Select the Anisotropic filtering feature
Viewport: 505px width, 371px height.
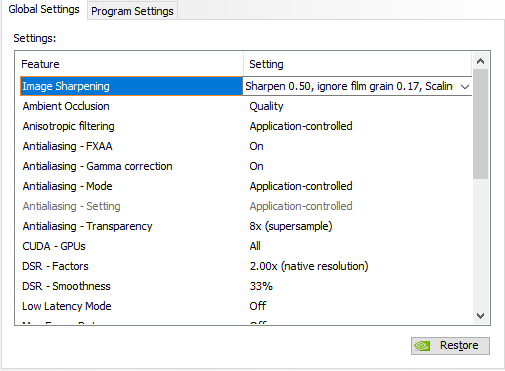coord(68,126)
